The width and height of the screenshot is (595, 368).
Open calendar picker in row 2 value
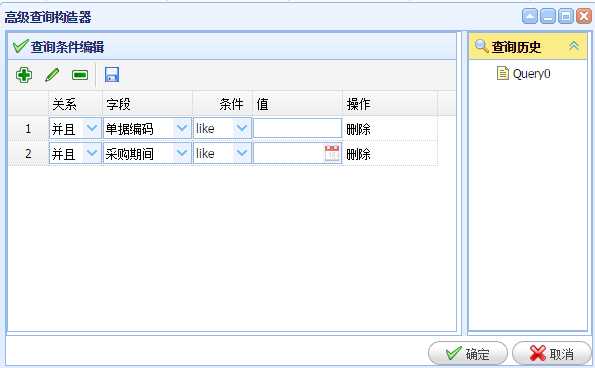coord(332,153)
